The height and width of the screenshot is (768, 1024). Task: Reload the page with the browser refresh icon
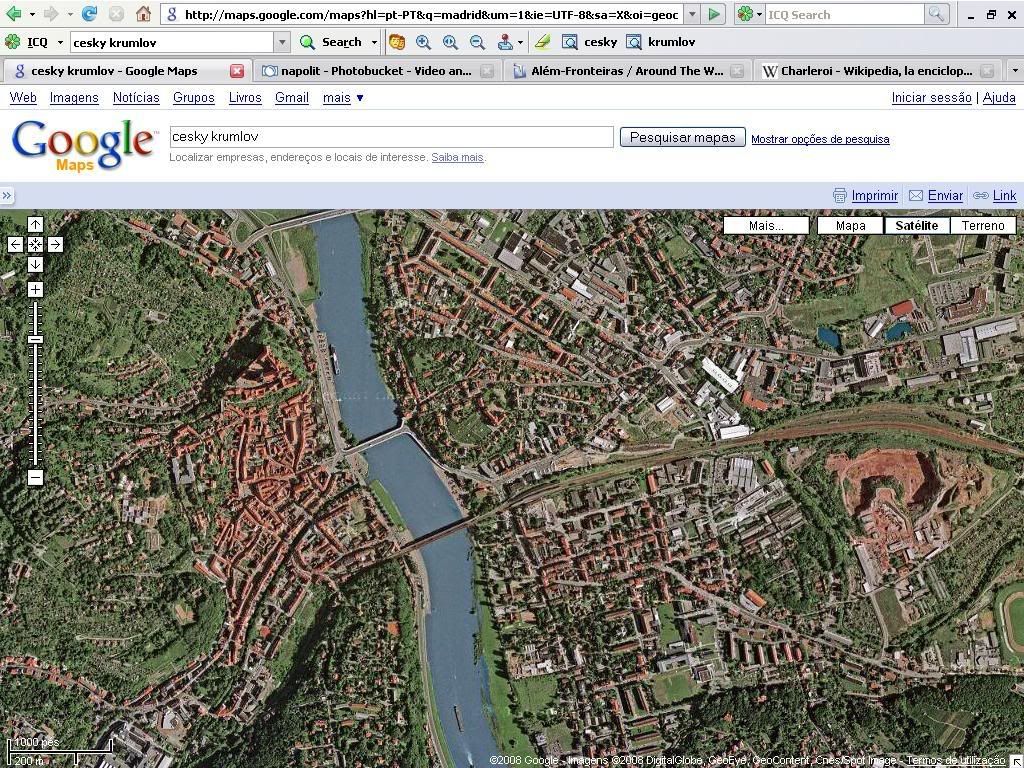[89, 14]
